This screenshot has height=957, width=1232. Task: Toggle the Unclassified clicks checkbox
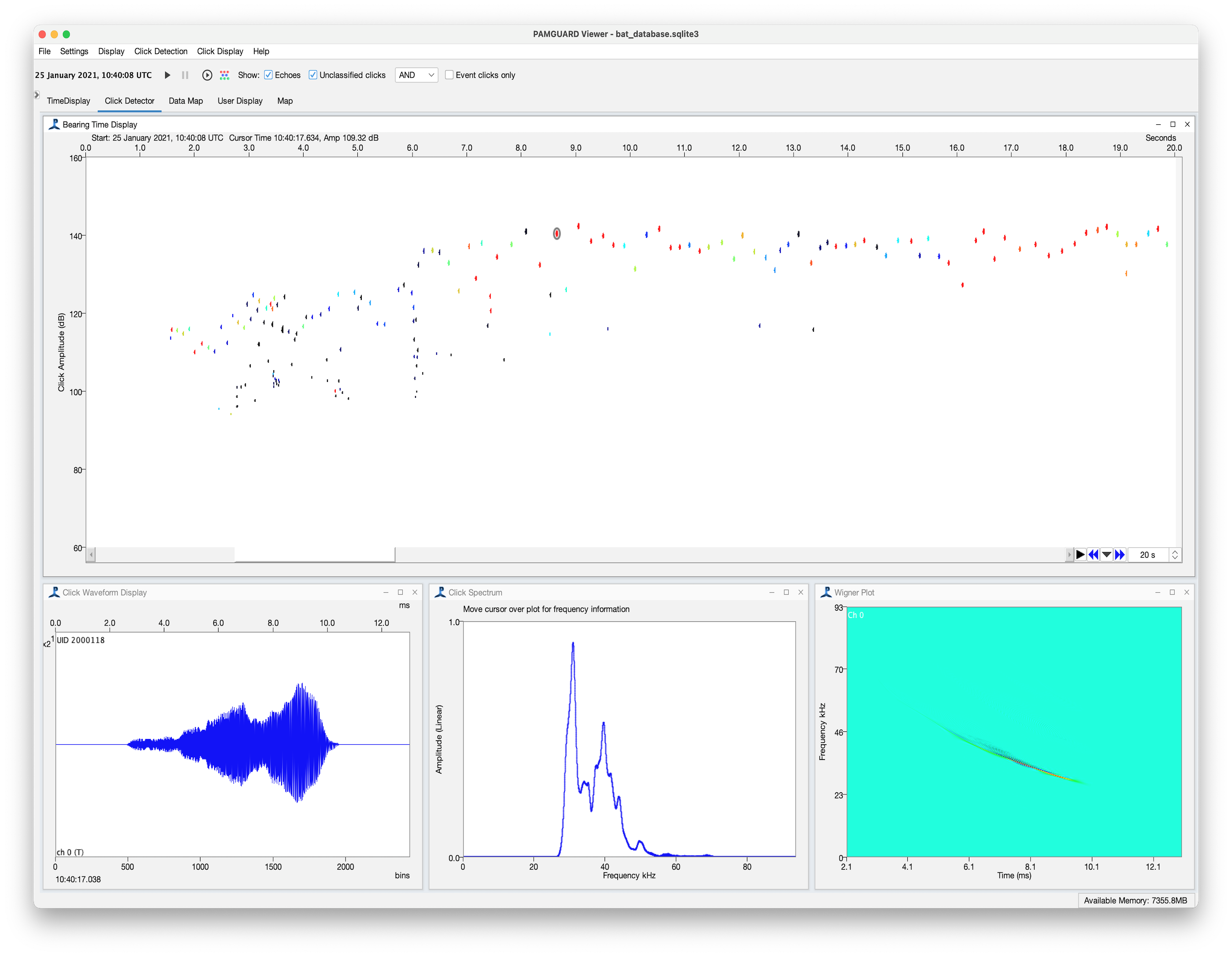(313, 75)
